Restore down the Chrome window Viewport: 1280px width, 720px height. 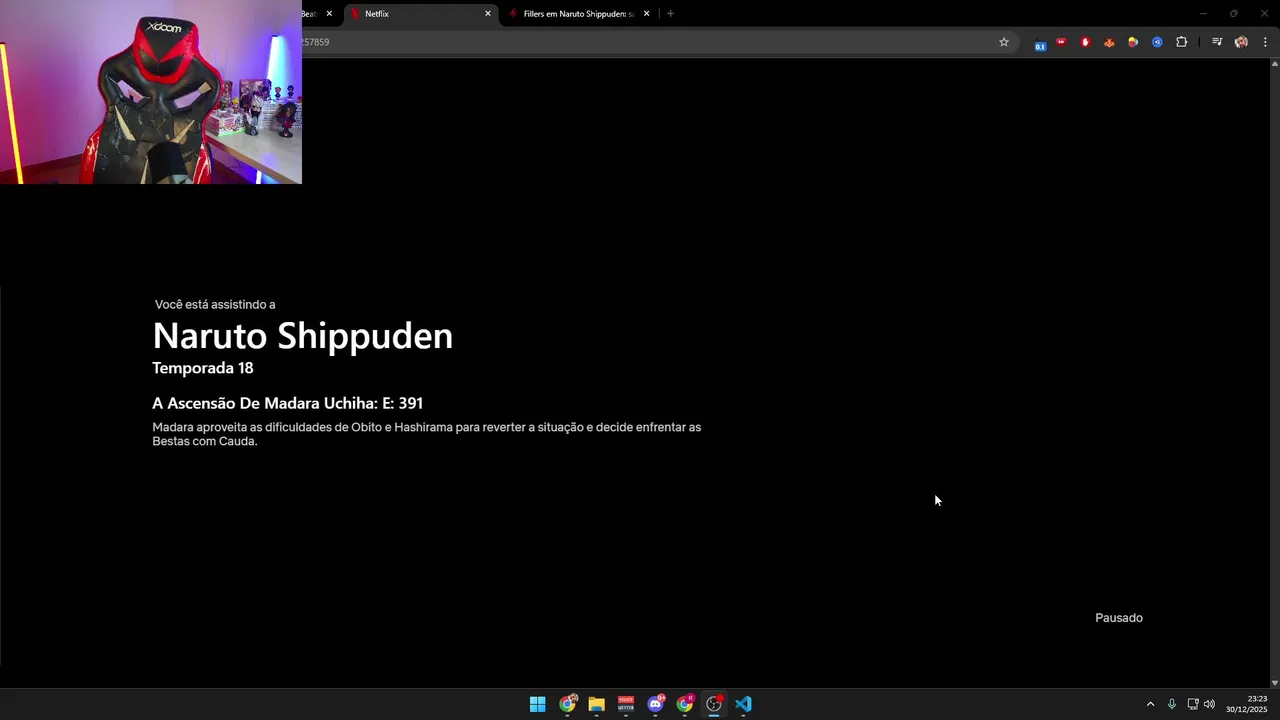[x=1233, y=14]
